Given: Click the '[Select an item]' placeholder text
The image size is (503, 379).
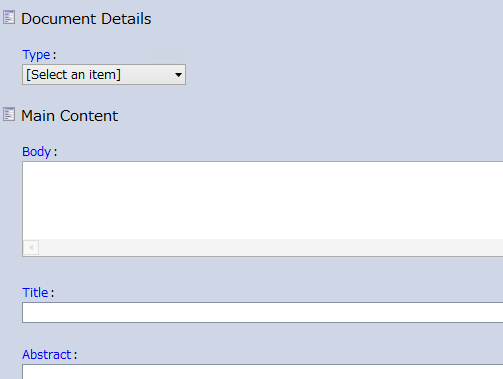Looking at the screenshot, I should click(73, 75).
